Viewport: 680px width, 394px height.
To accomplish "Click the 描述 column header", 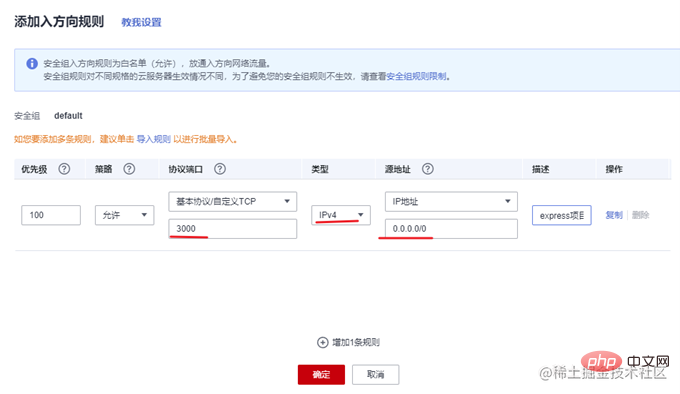I will 541,169.
